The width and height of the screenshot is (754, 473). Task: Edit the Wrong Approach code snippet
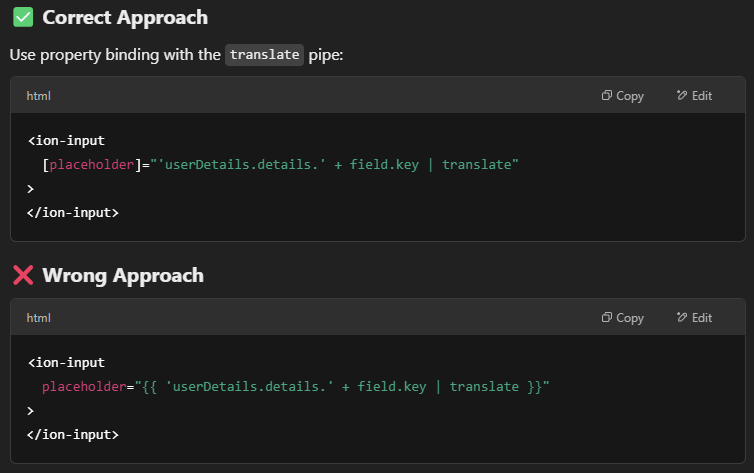point(694,318)
